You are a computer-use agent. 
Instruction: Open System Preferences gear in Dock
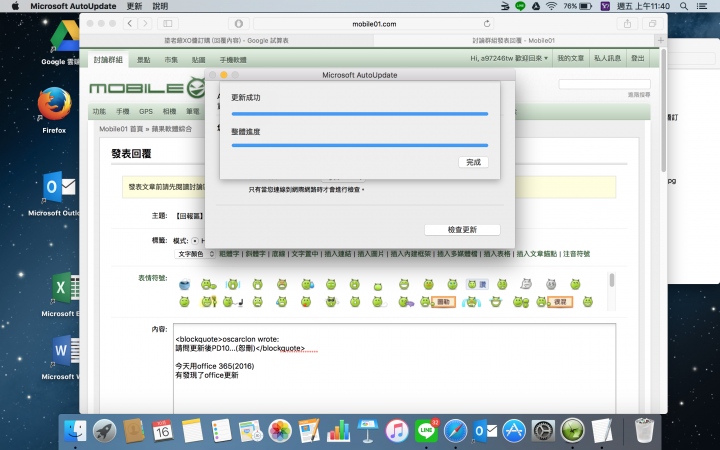(543, 431)
